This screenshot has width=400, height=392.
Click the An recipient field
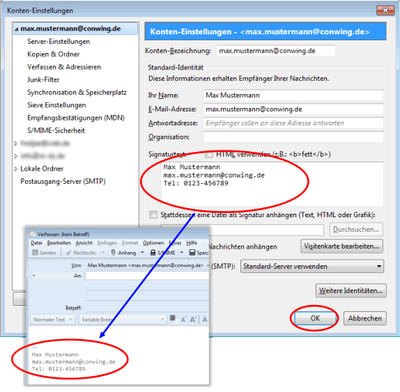[x=147, y=276]
